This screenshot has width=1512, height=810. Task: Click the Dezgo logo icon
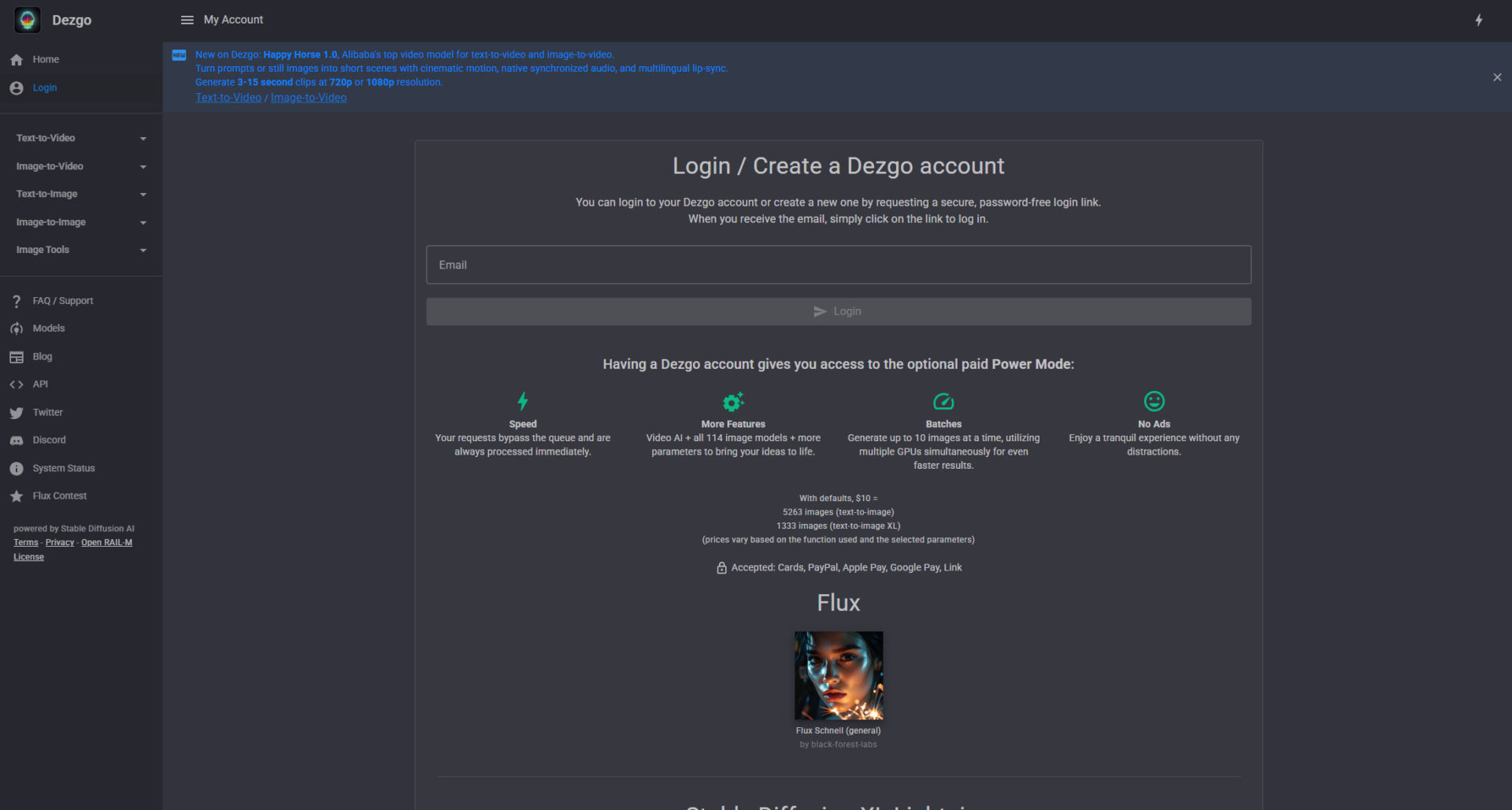[28, 20]
